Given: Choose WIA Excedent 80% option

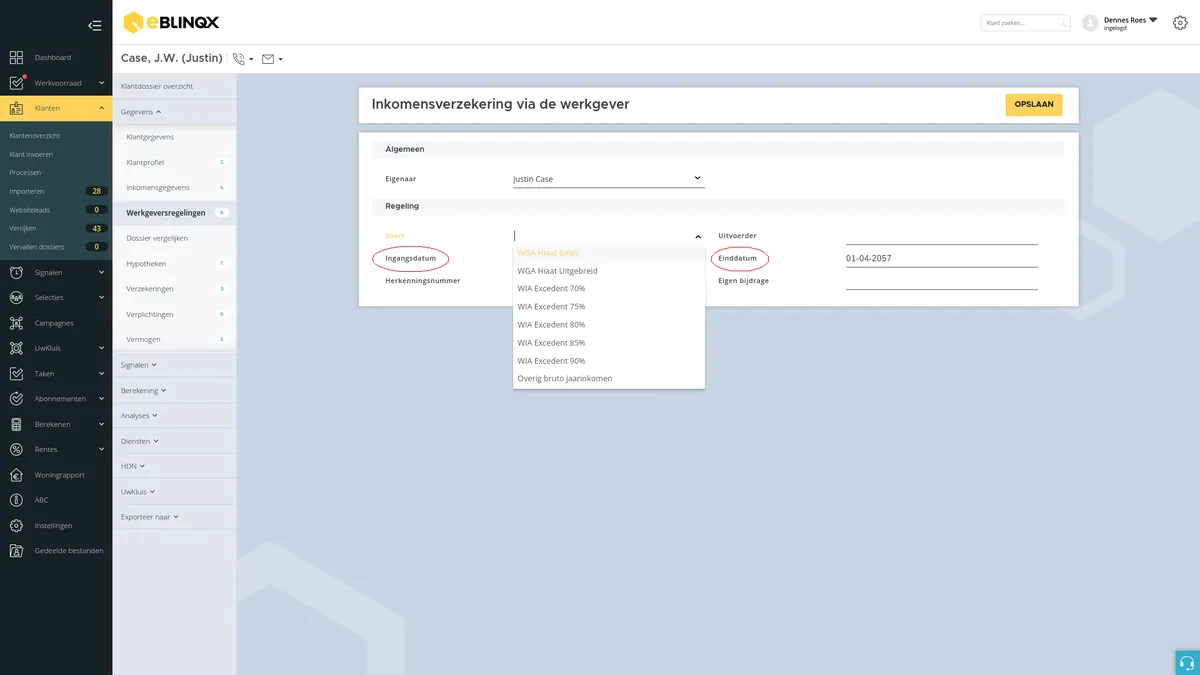Looking at the screenshot, I should point(608,325).
